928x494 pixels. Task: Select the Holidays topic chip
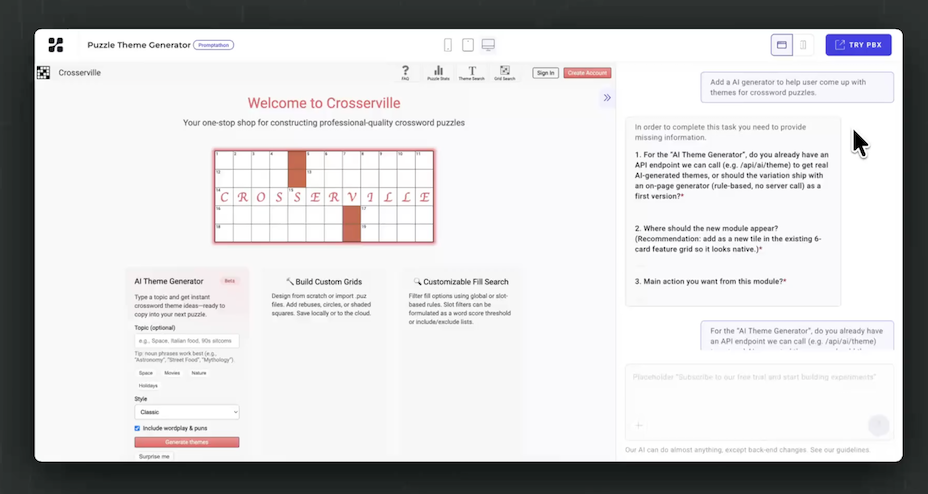pyautogui.click(x=148, y=386)
